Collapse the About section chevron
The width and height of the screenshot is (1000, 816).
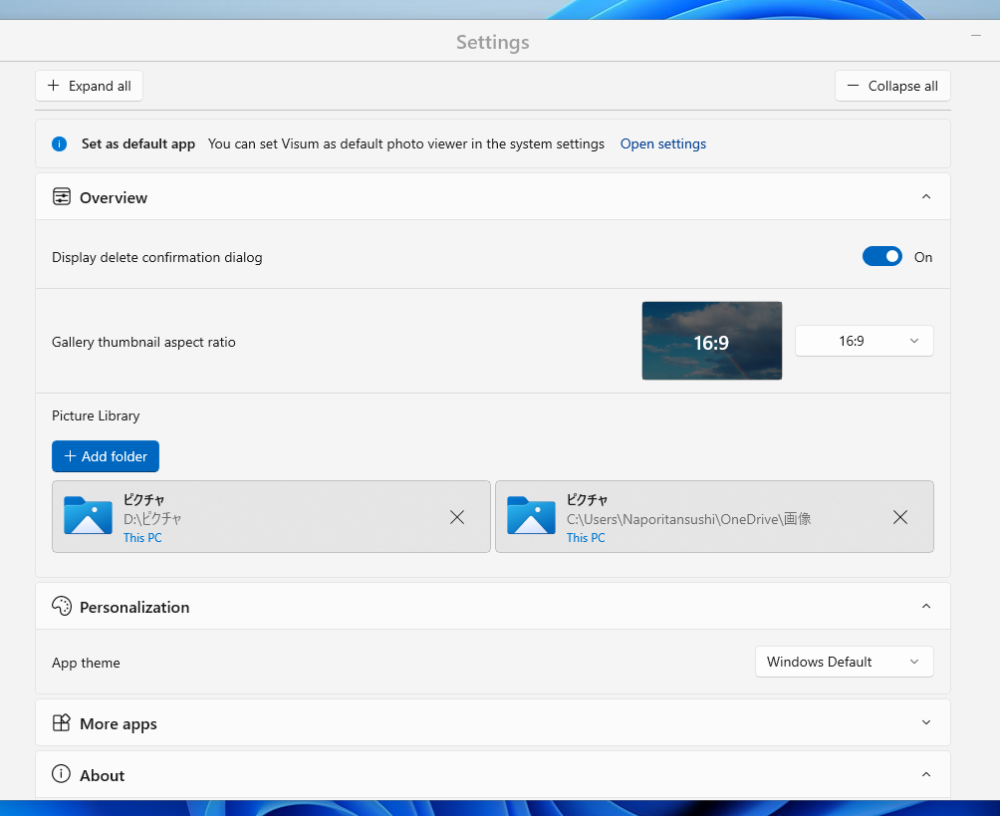pos(926,775)
